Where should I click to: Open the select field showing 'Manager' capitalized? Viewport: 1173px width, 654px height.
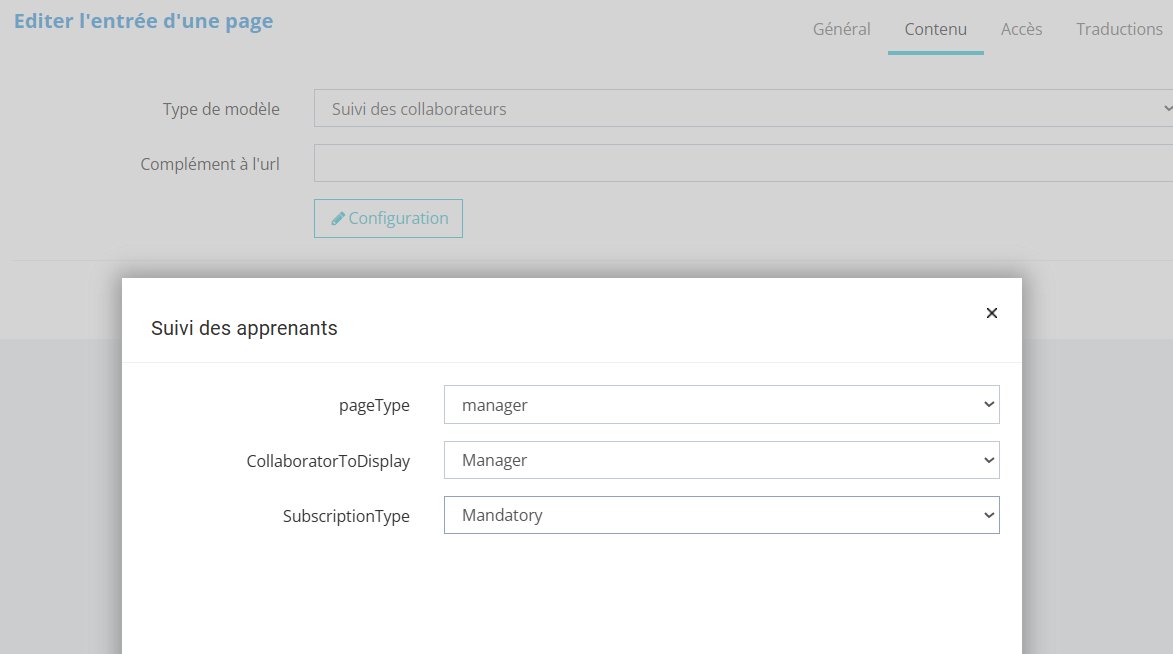(x=720, y=460)
